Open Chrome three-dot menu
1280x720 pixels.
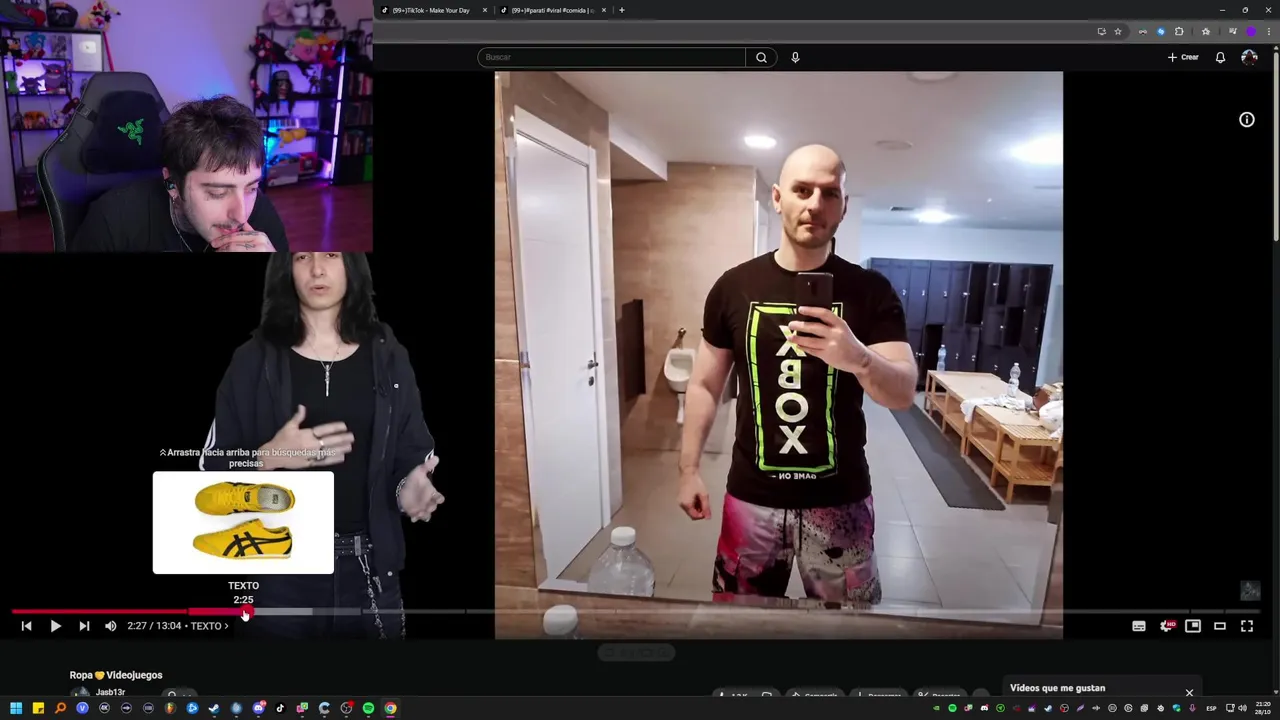pyautogui.click(x=1269, y=31)
